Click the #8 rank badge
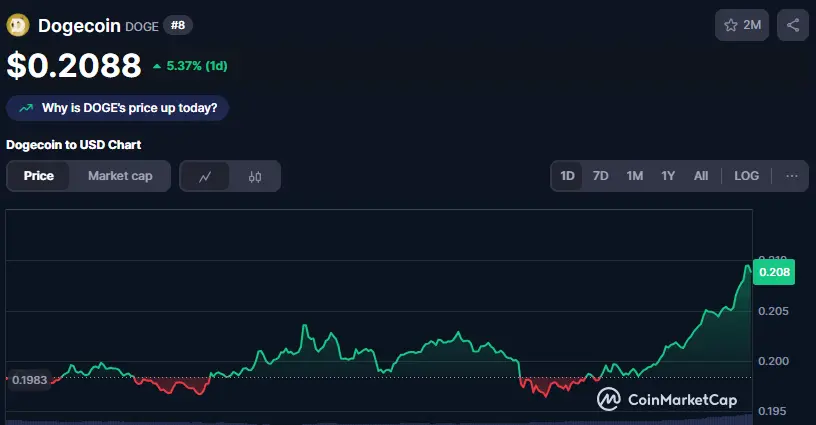 pos(178,25)
